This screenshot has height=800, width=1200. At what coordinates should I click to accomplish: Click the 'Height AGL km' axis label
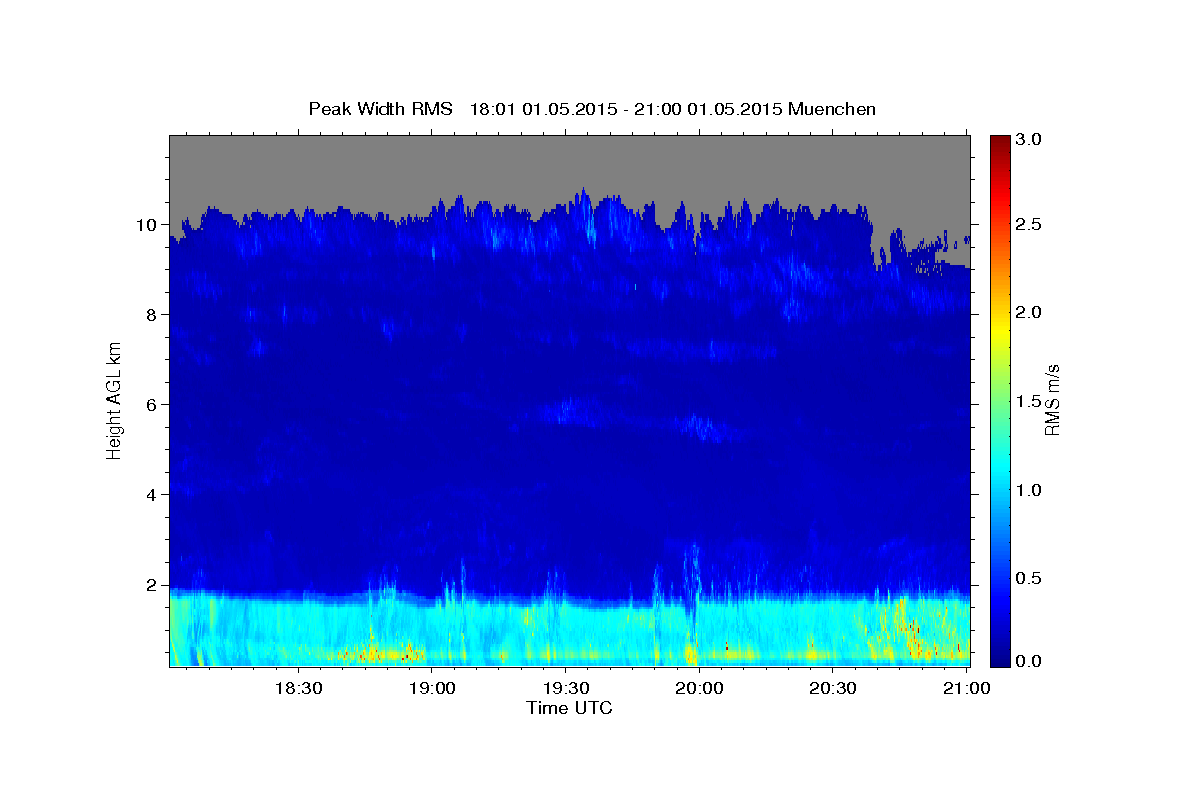(114, 401)
